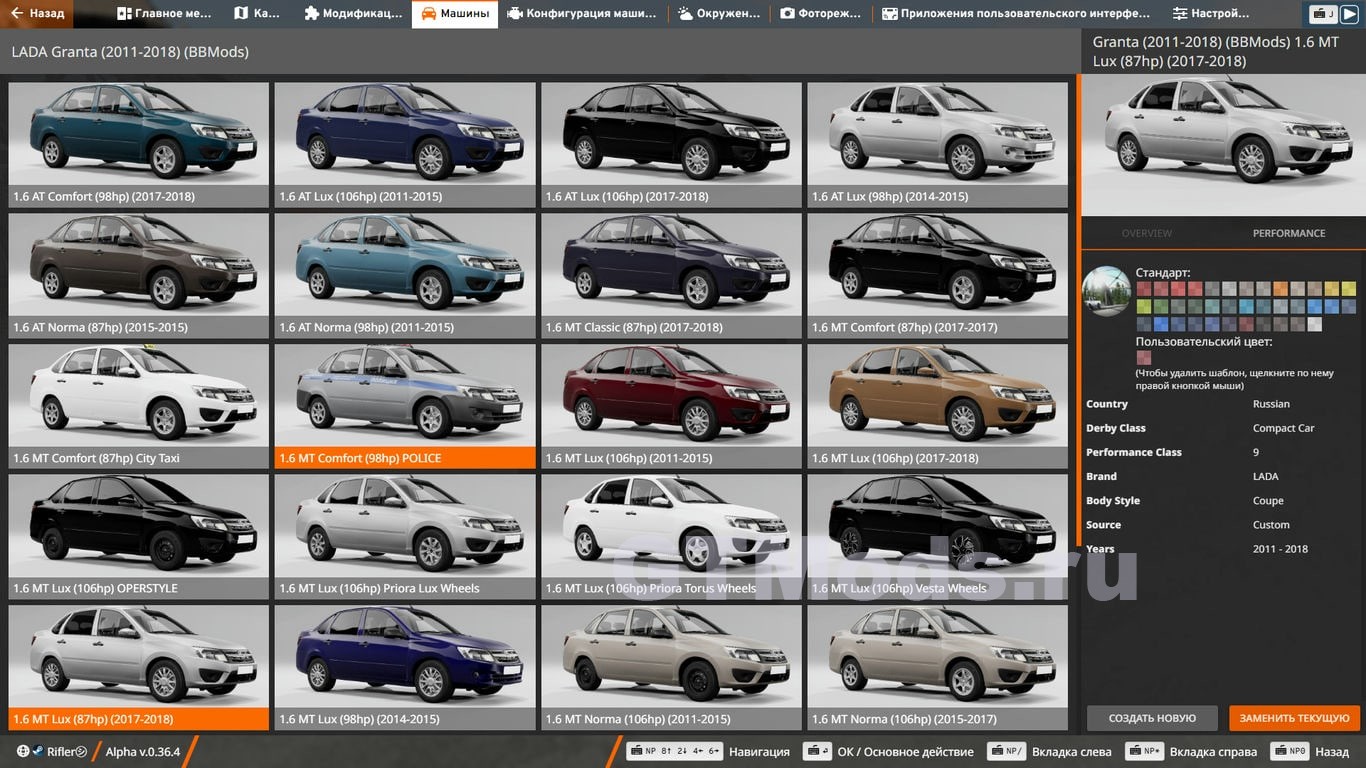Switch to the Карты map tab
This screenshot has width=1366, height=768.
pyautogui.click(x=257, y=14)
